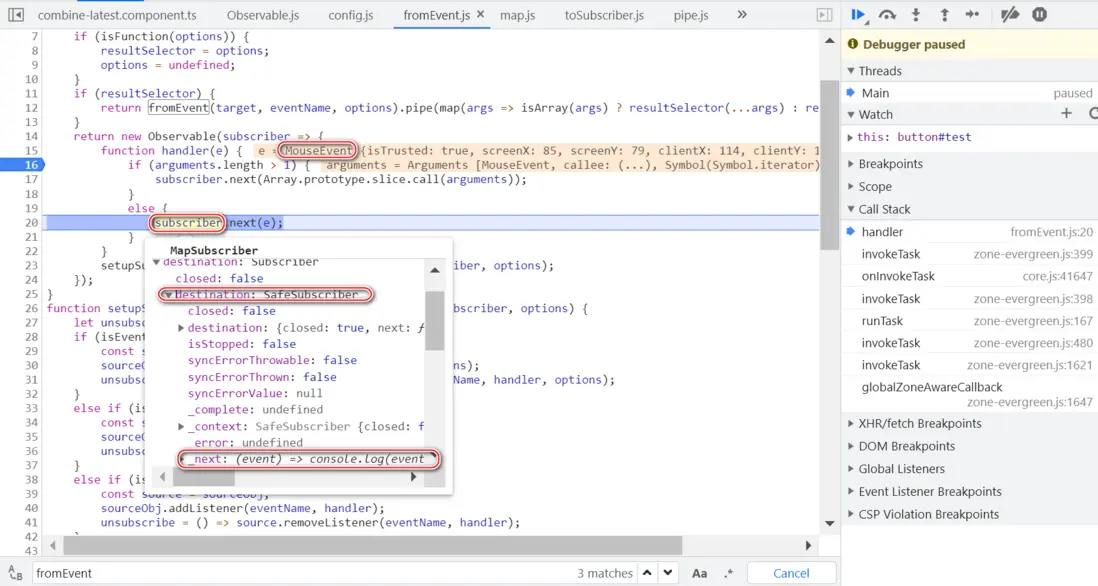The width and height of the screenshot is (1098, 586).
Task: Step over next function call
Action: [x=887, y=14]
